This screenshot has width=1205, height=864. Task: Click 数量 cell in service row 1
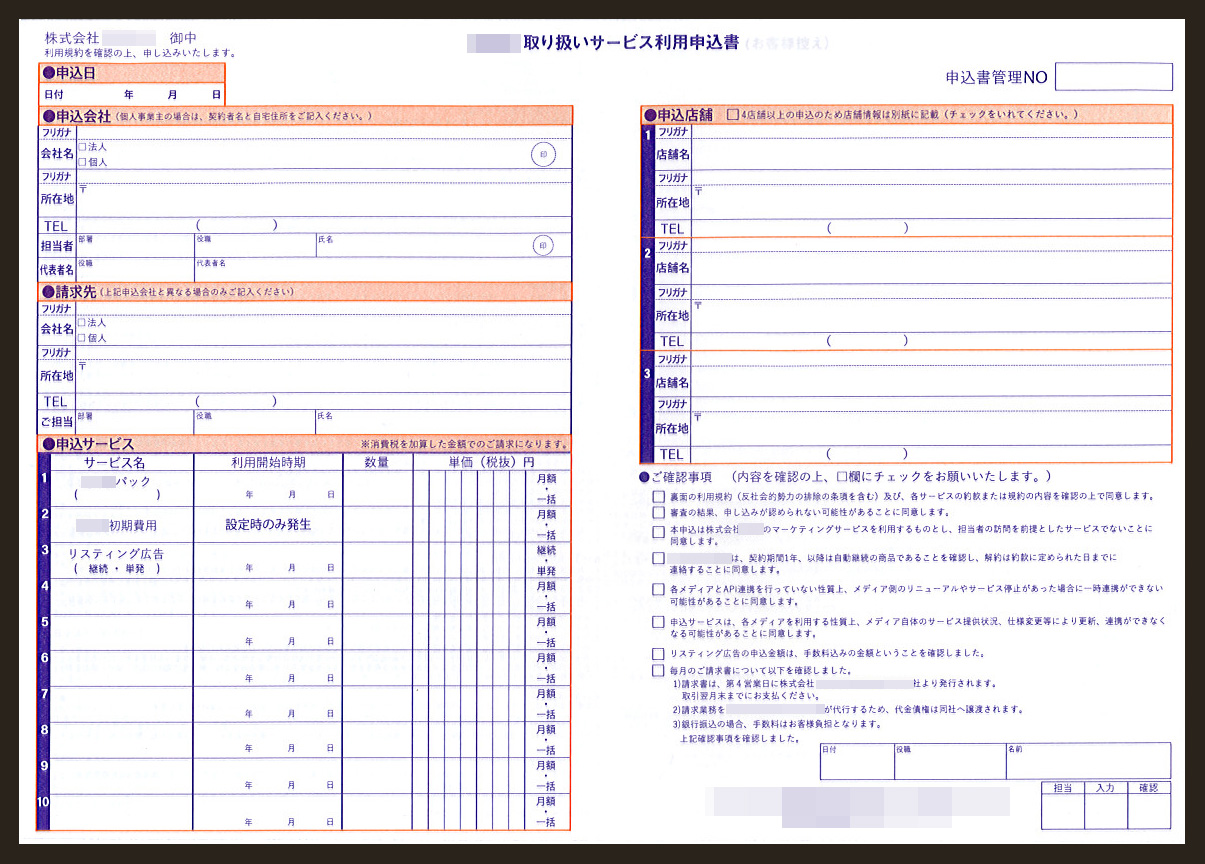(x=377, y=488)
